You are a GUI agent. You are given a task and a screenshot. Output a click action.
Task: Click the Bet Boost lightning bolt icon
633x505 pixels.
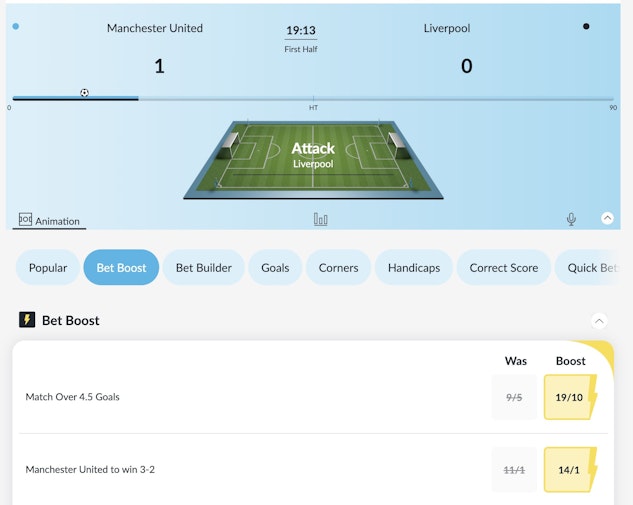(x=27, y=320)
